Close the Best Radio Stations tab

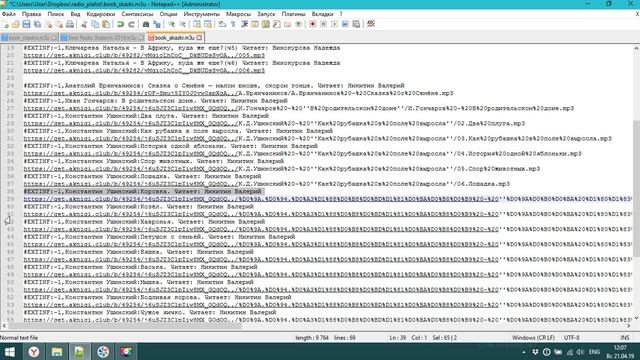pyautogui.click(x=141, y=38)
